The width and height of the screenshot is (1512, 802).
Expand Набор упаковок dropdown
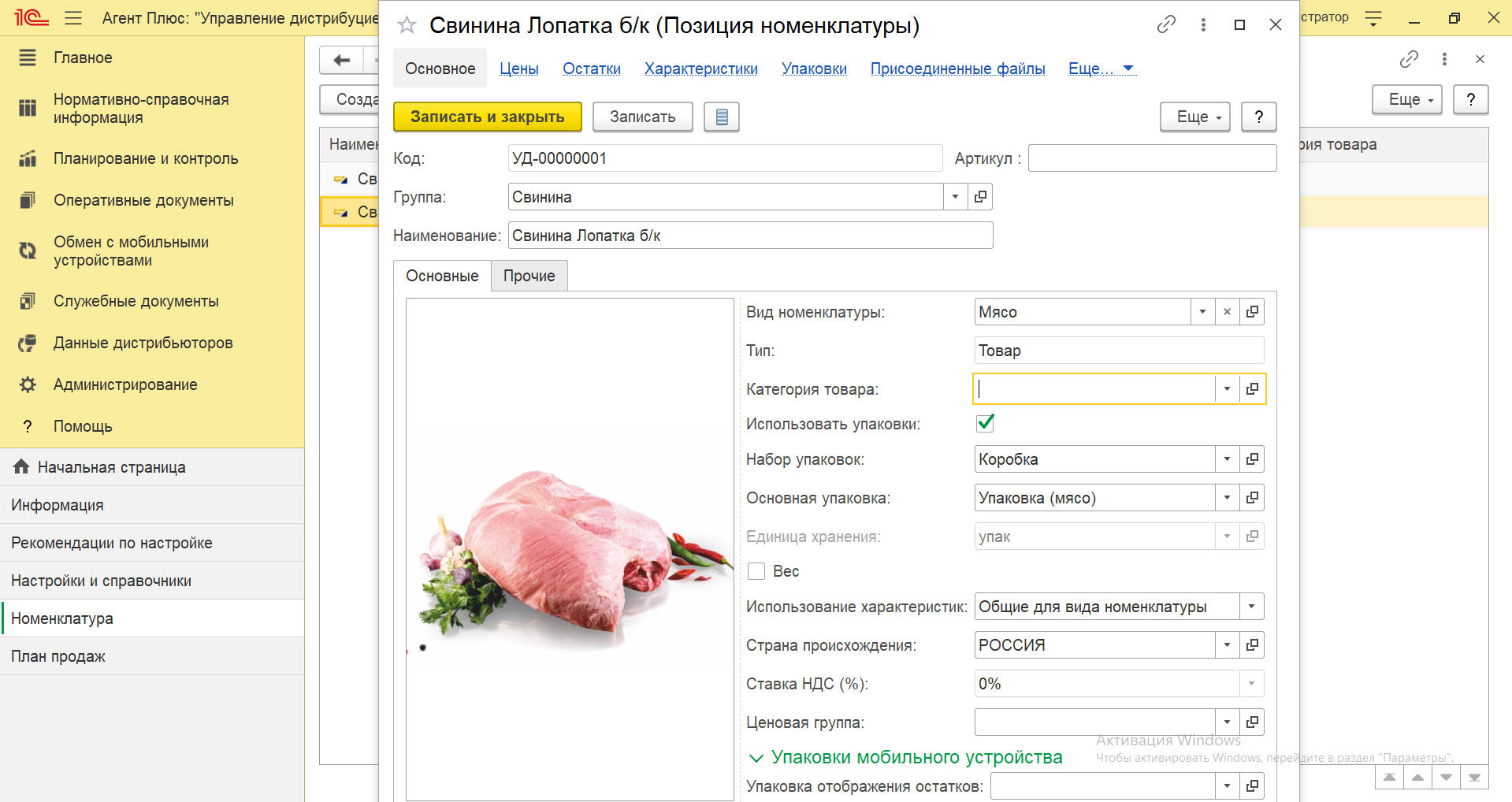[1227, 459]
